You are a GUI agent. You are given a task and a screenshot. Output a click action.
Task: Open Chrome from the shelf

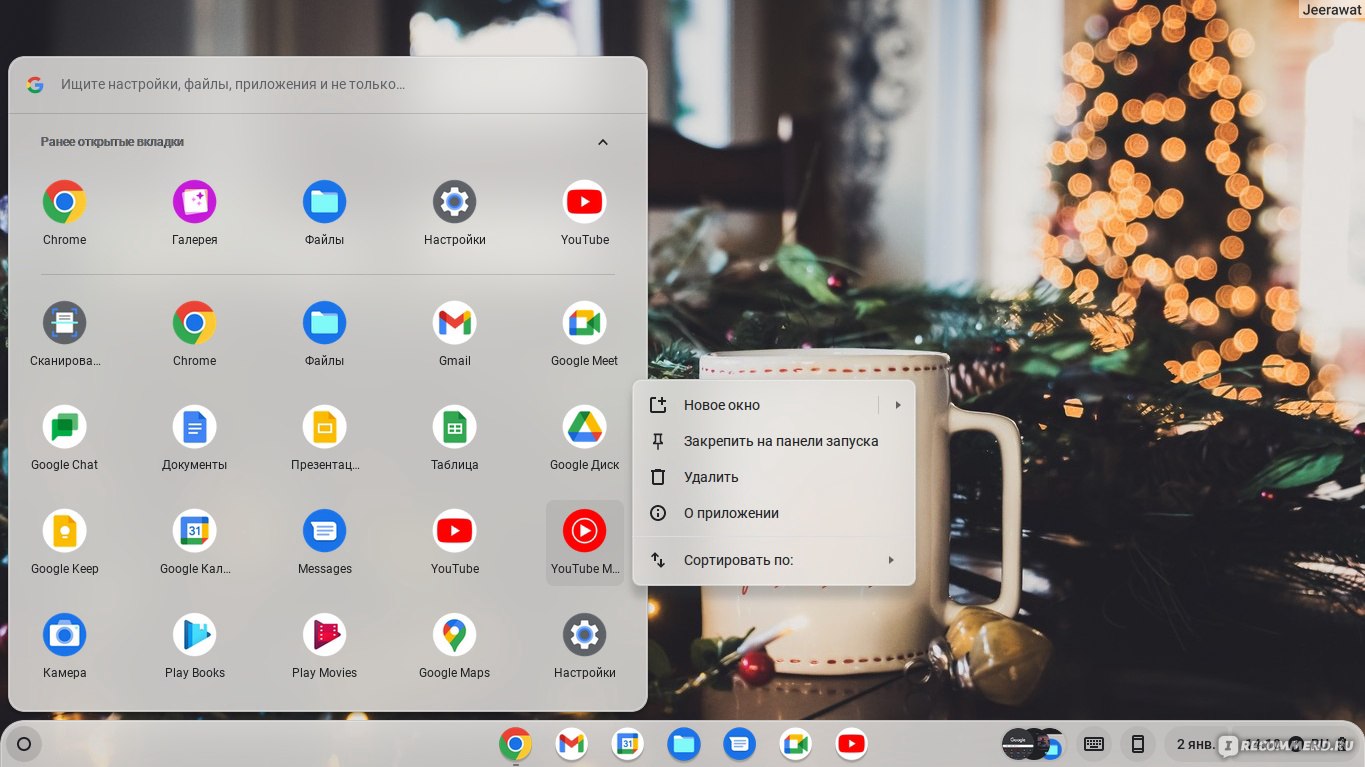515,744
